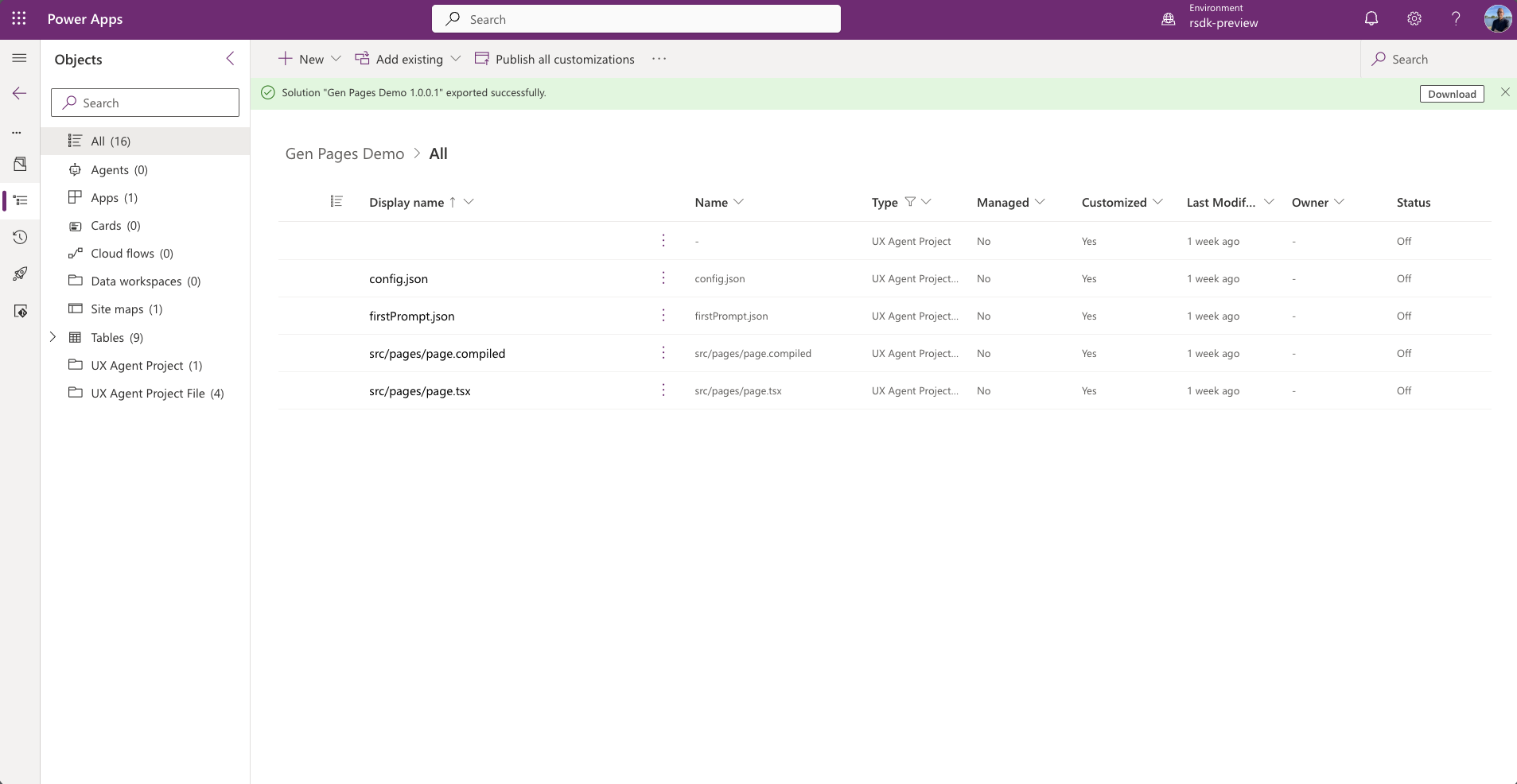Select Apps (1) in Objects list
The image size is (1517, 784).
click(x=114, y=198)
